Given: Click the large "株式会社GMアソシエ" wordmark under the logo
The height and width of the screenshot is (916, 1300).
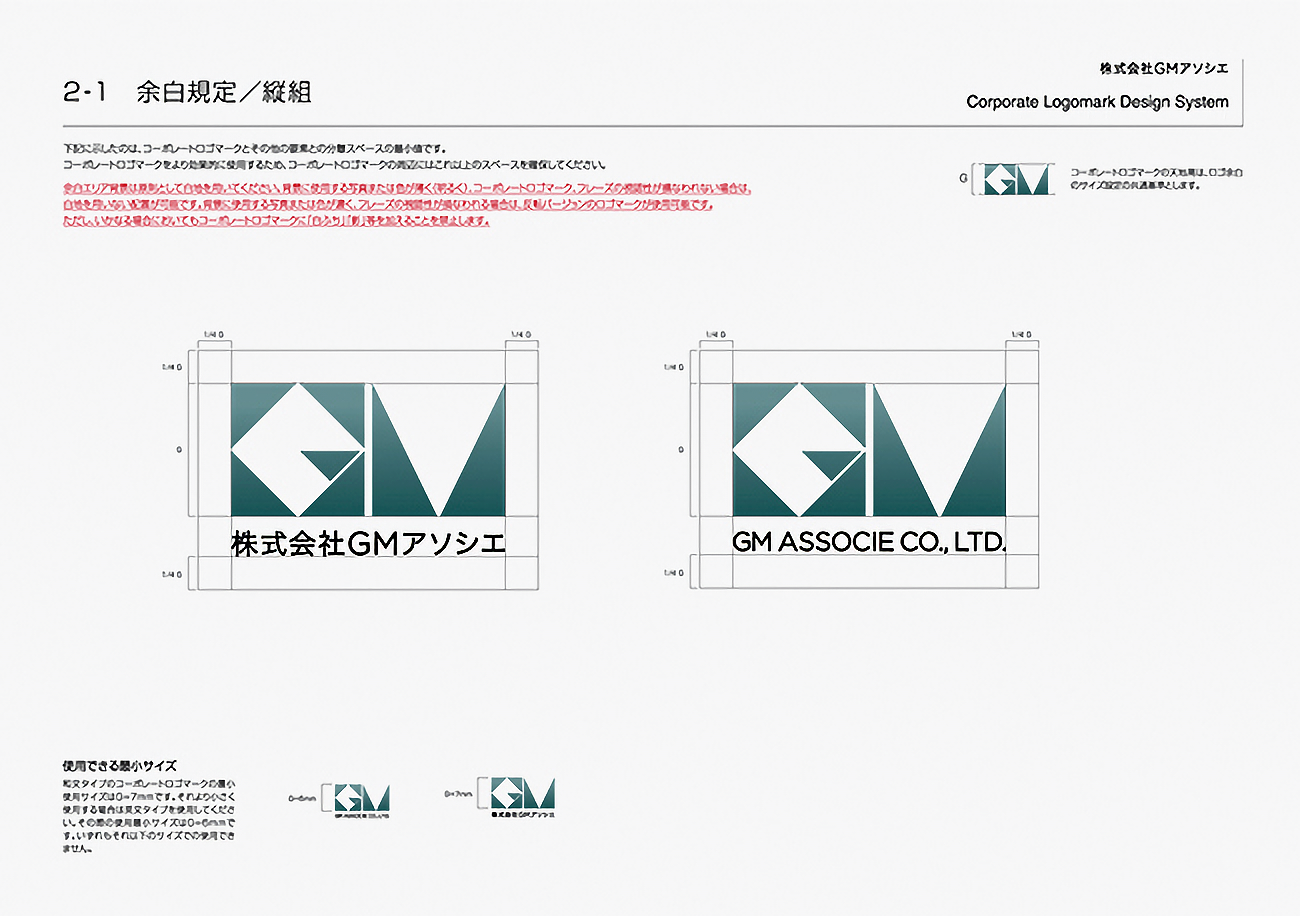Looking at the screenshot, I should click(x=368, y=543).
